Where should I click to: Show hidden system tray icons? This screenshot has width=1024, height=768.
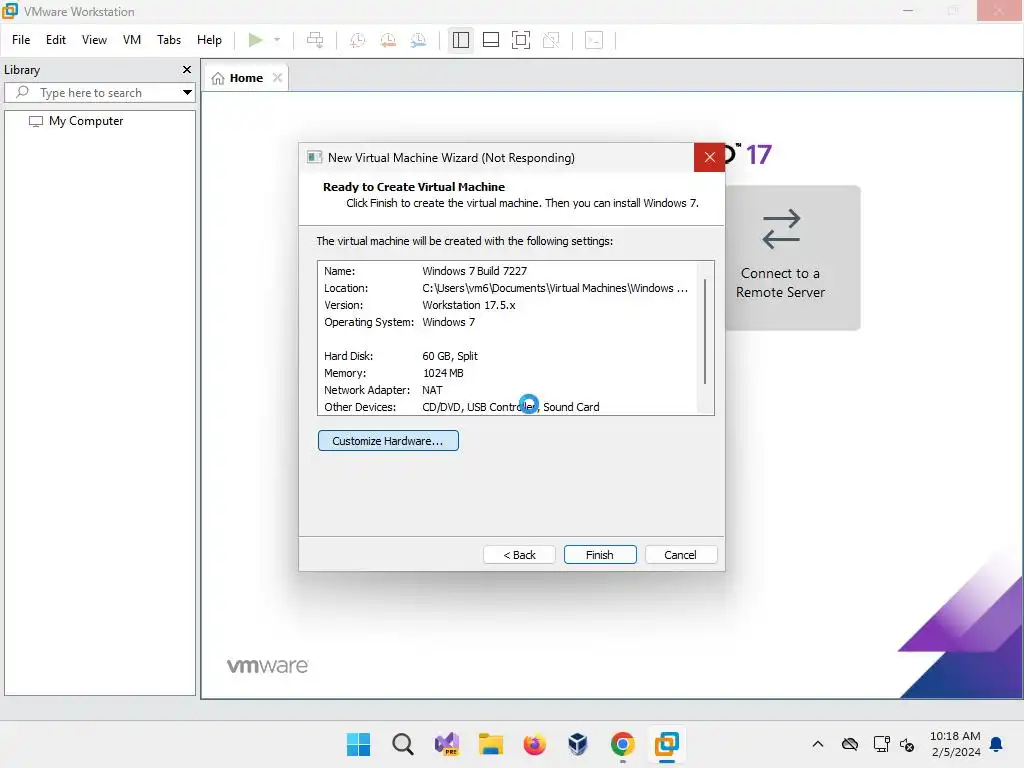(818, 744)
